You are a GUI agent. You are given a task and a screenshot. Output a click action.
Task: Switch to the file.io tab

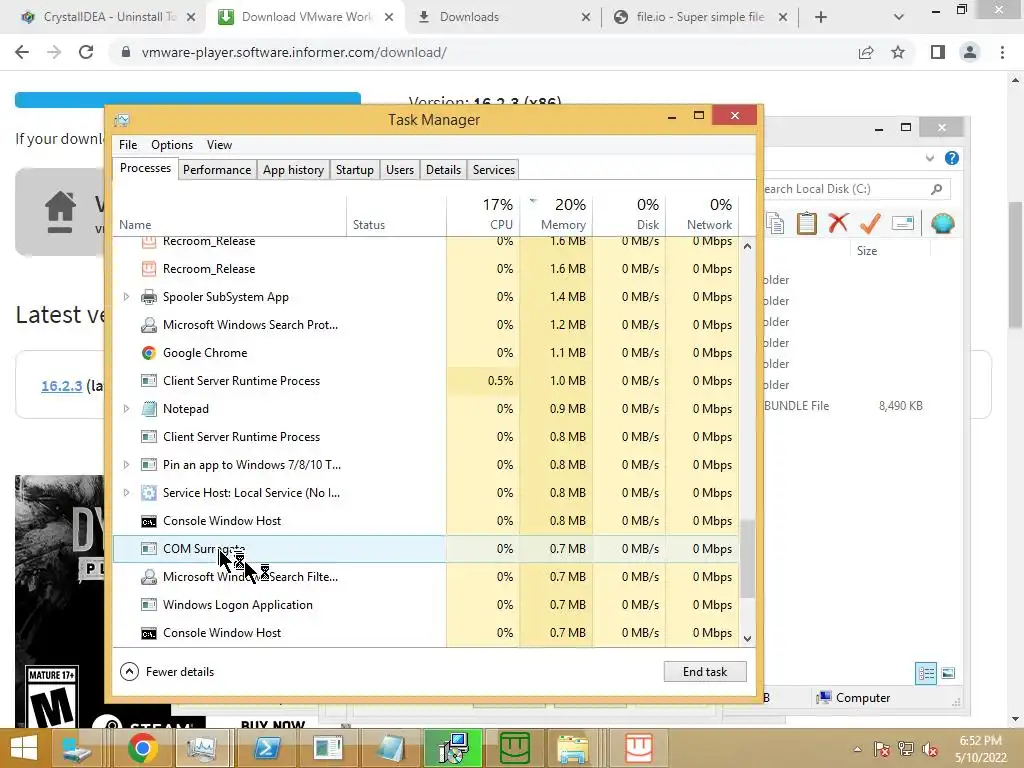pos(700,17)
